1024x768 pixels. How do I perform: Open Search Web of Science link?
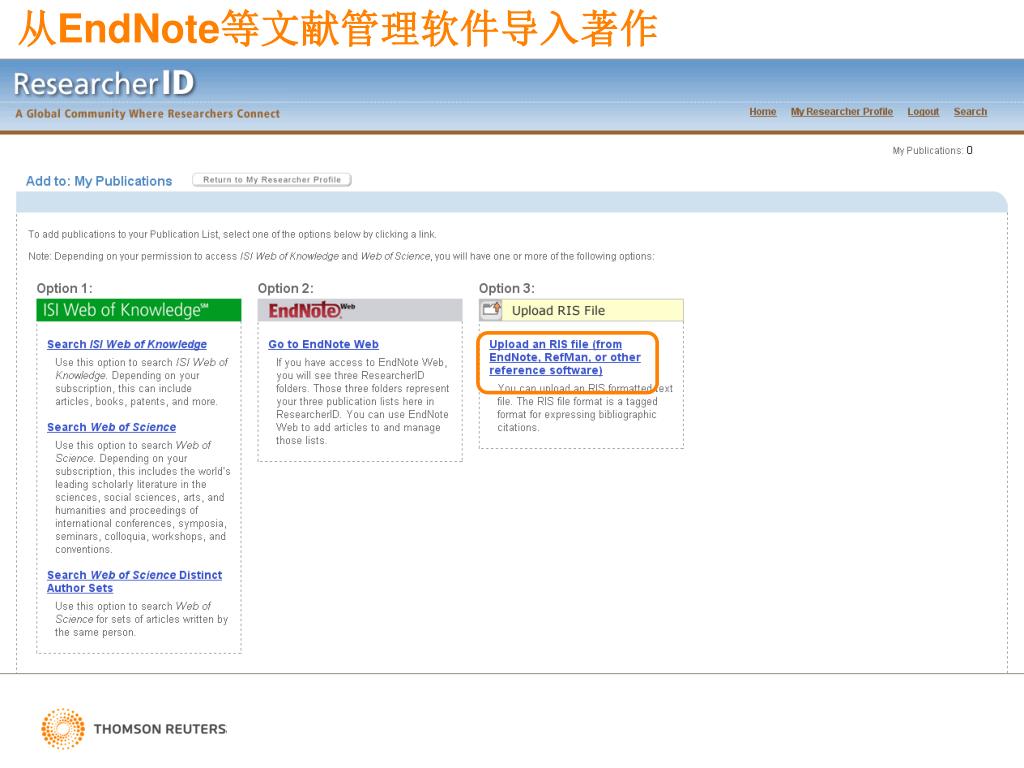coord(112,427)
